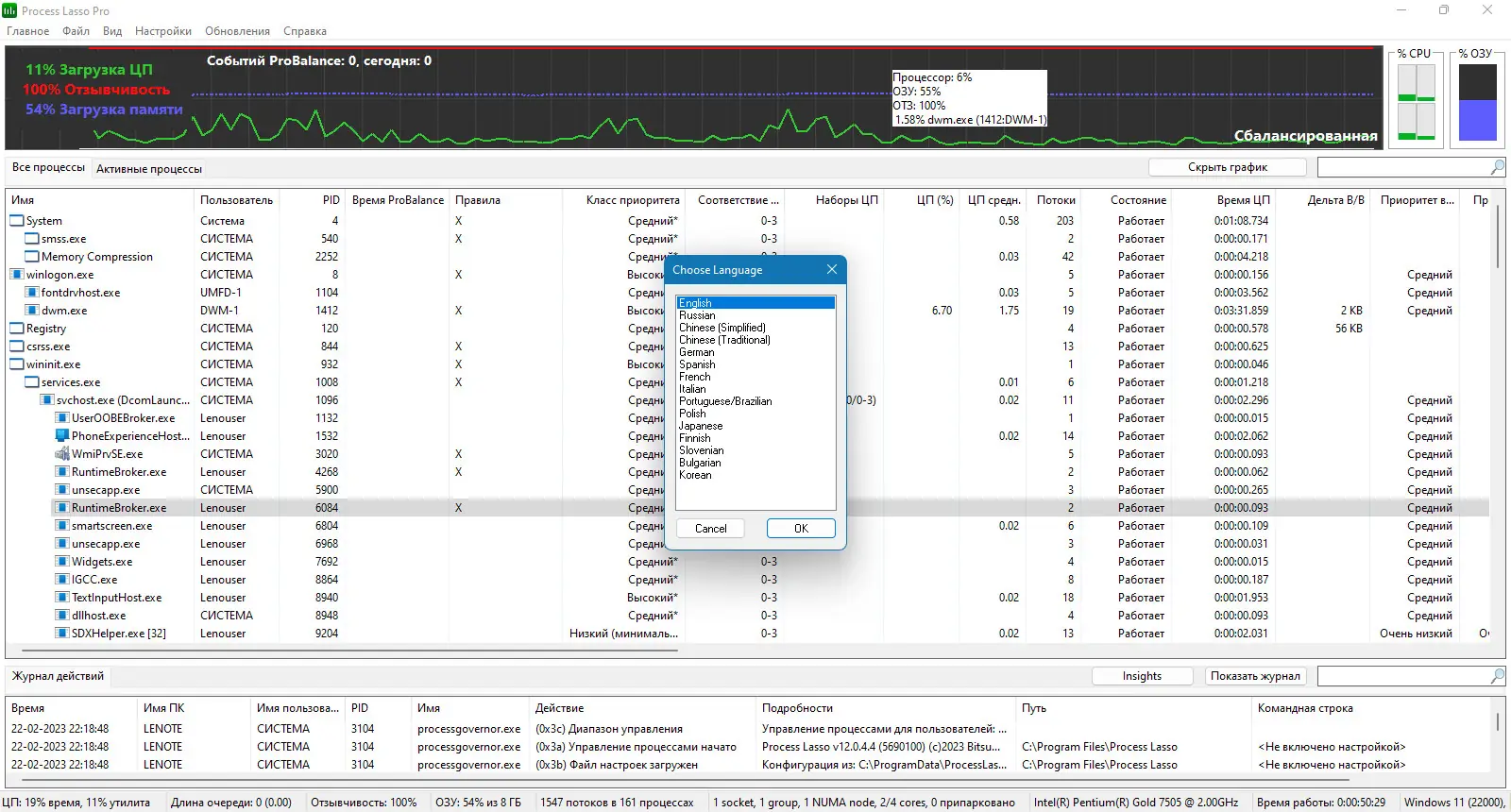Click the WmiPrvSE.exe process icon
Viewport: 1511px width, 812px height.
[x=62, y=454]
